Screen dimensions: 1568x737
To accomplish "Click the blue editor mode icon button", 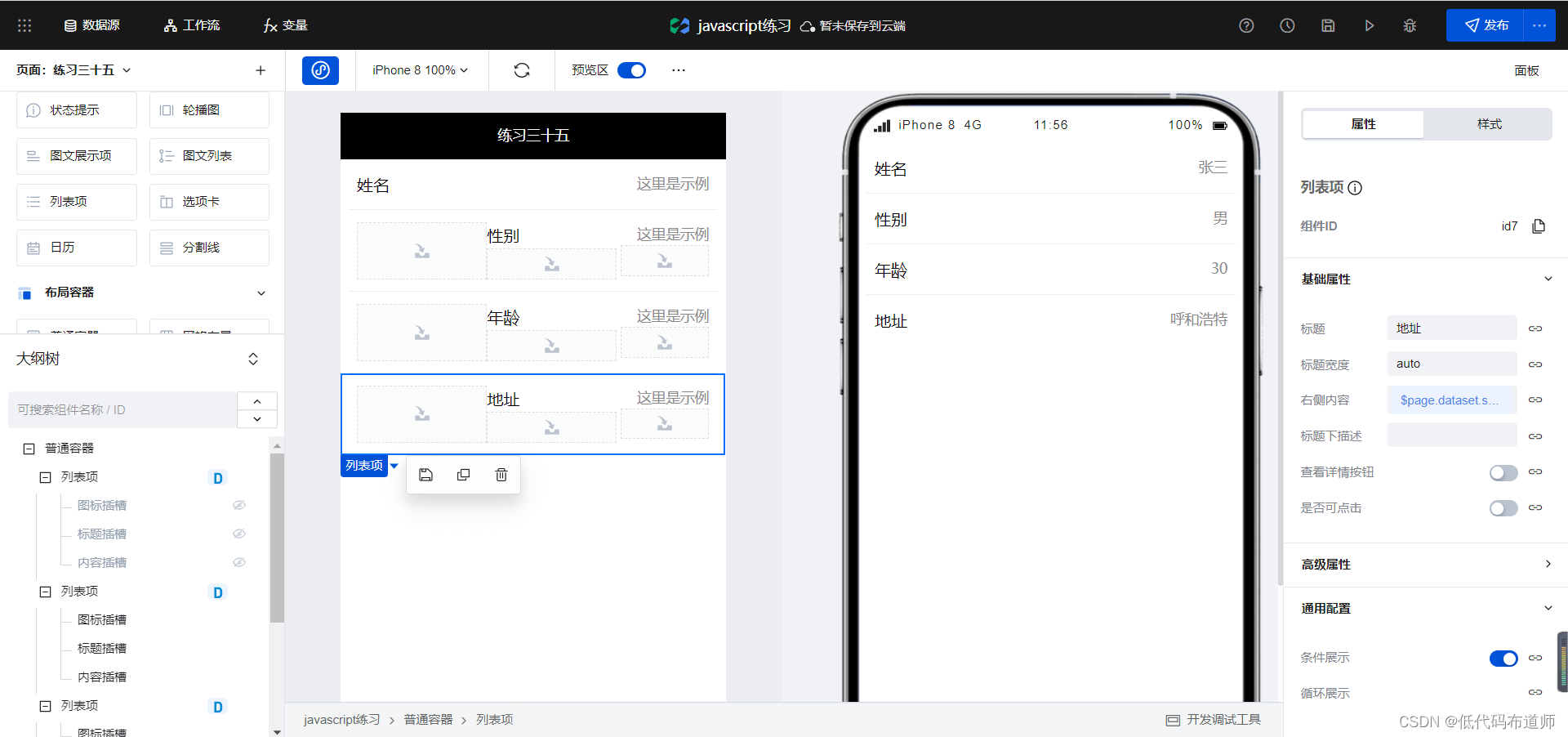I will tap(320, 70).
